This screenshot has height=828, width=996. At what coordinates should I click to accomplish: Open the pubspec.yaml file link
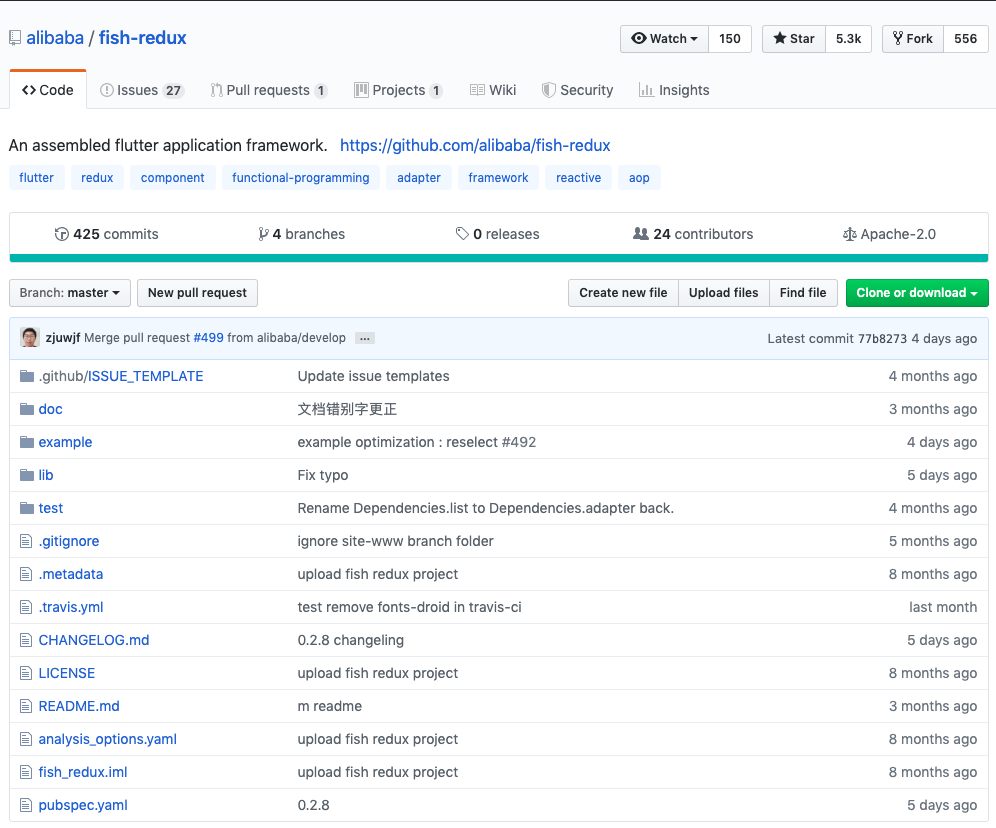click(x=83, y=805)
